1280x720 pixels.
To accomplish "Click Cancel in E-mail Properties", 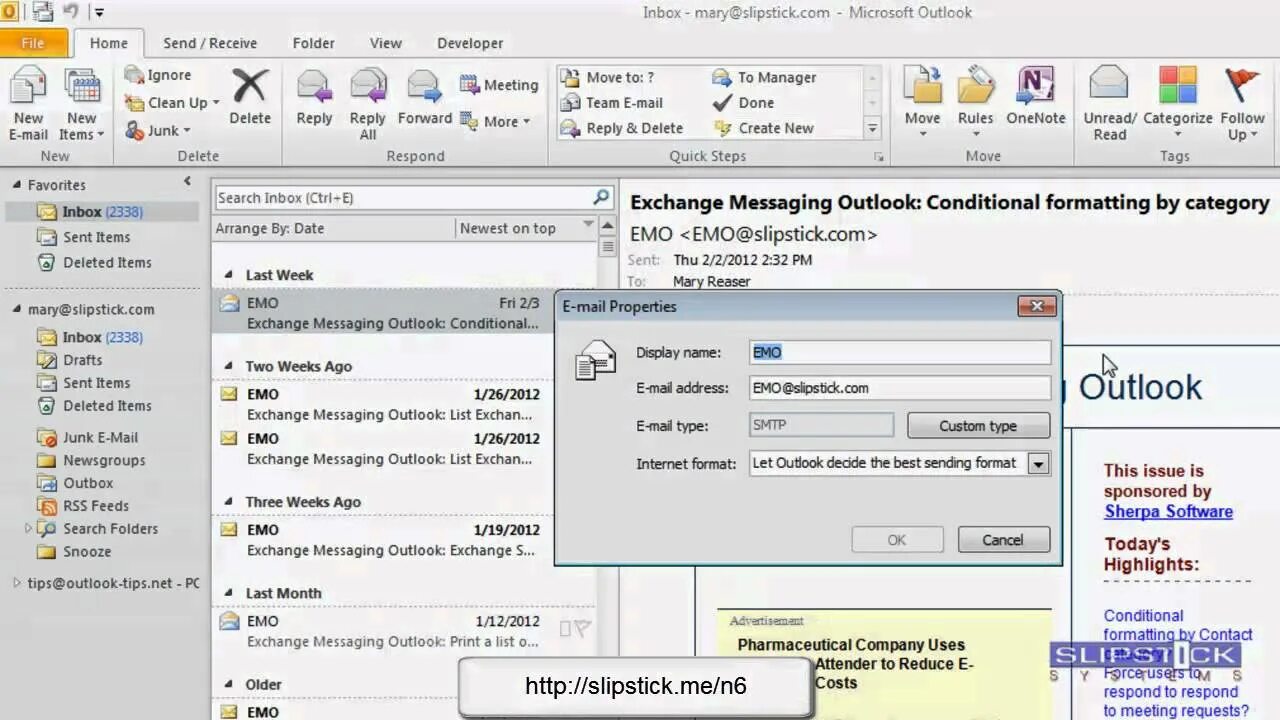I will coord(1003,540).
